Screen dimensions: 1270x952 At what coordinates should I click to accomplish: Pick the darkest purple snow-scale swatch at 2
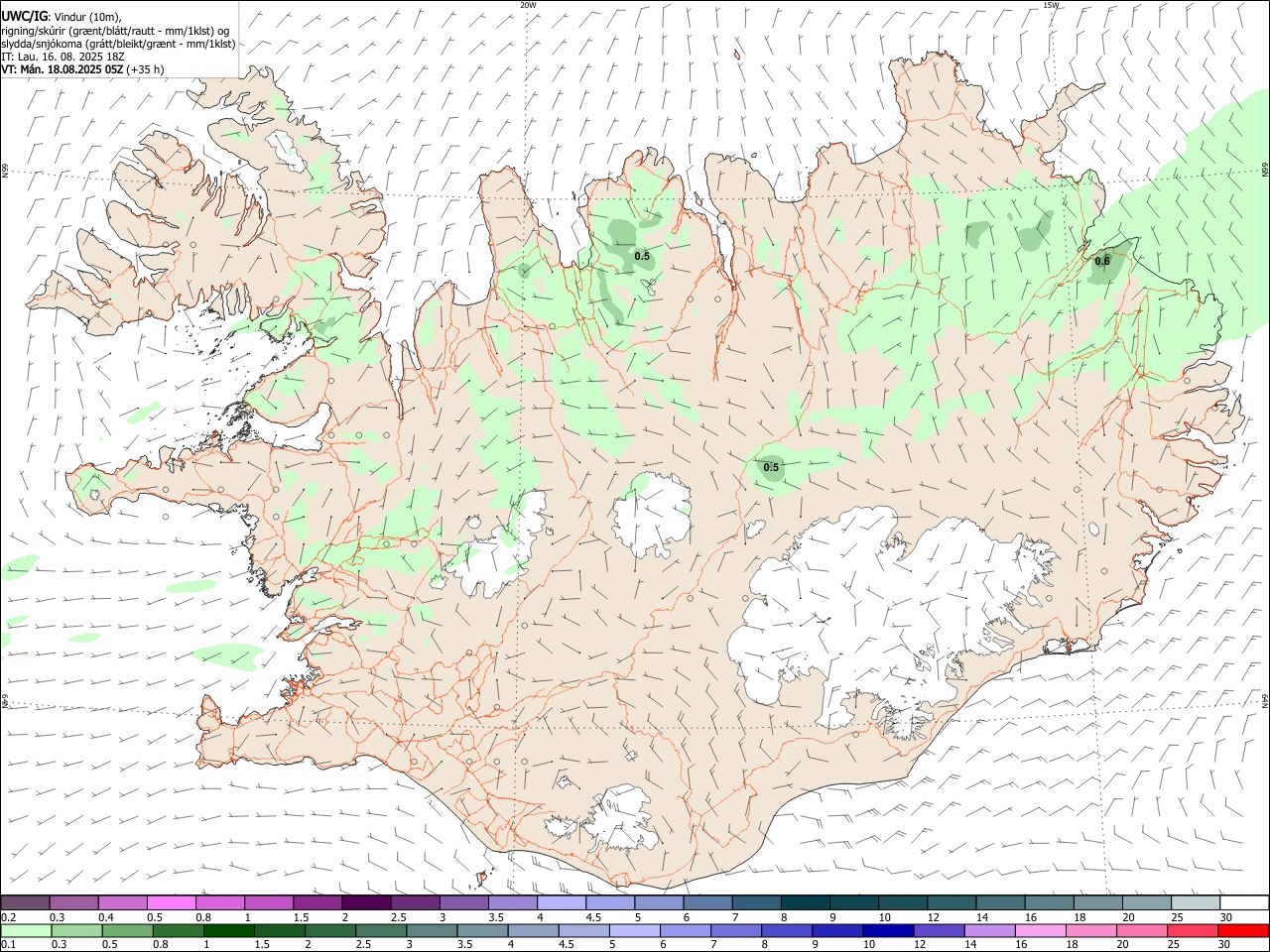(366, 903)
